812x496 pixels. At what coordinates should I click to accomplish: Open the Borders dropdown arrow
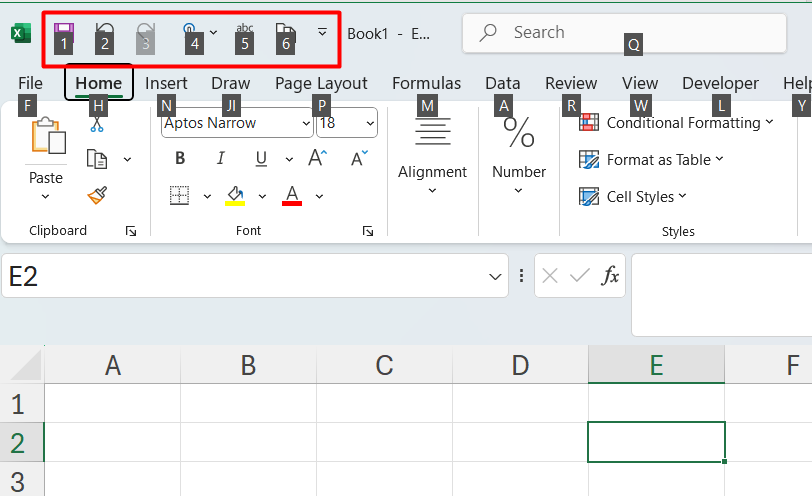click(x=207, y=196)
